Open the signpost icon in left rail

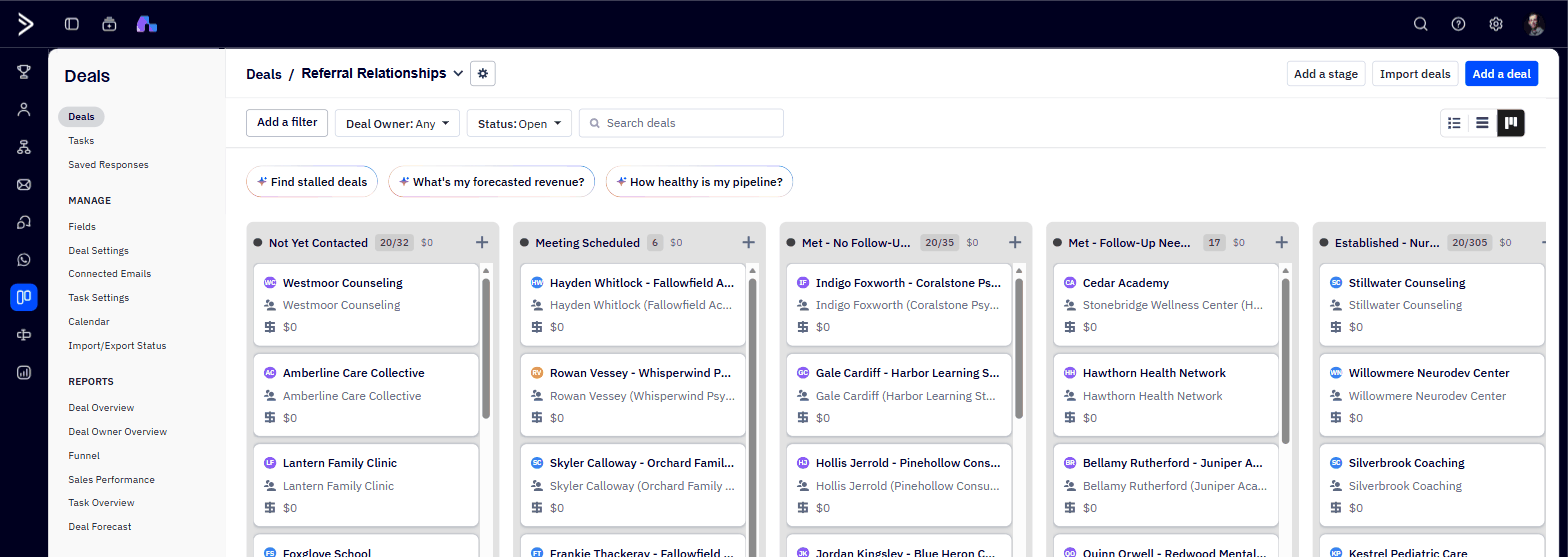(x=24, y=335)
